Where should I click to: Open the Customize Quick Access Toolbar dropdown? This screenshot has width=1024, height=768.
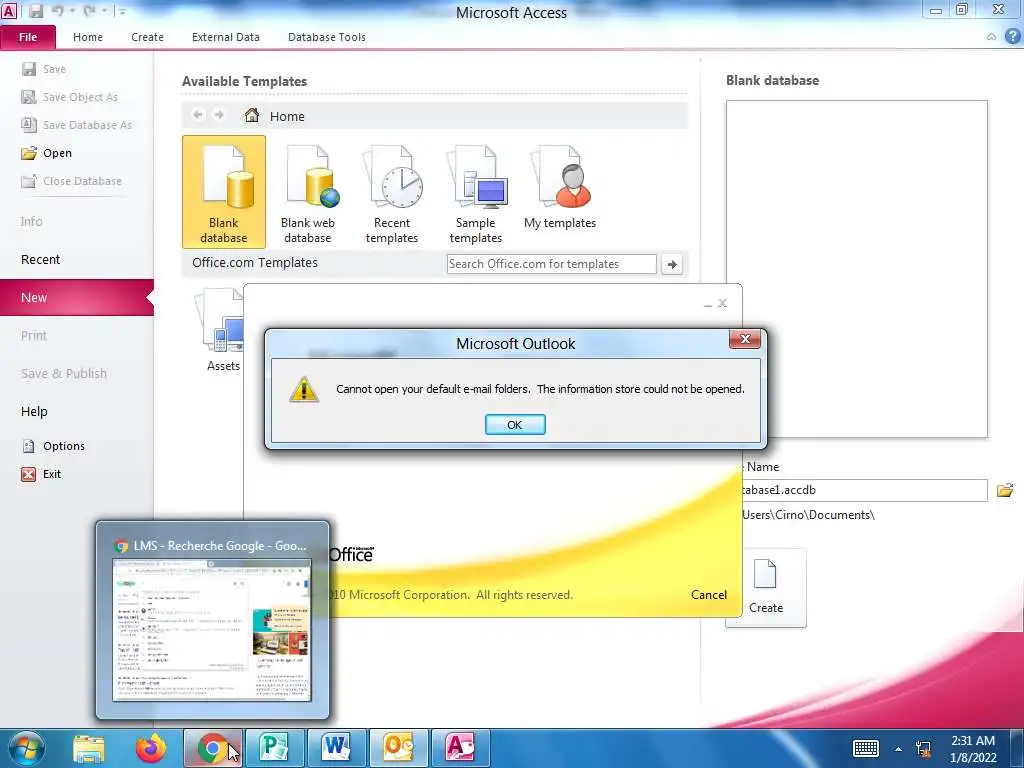(121, 11)
